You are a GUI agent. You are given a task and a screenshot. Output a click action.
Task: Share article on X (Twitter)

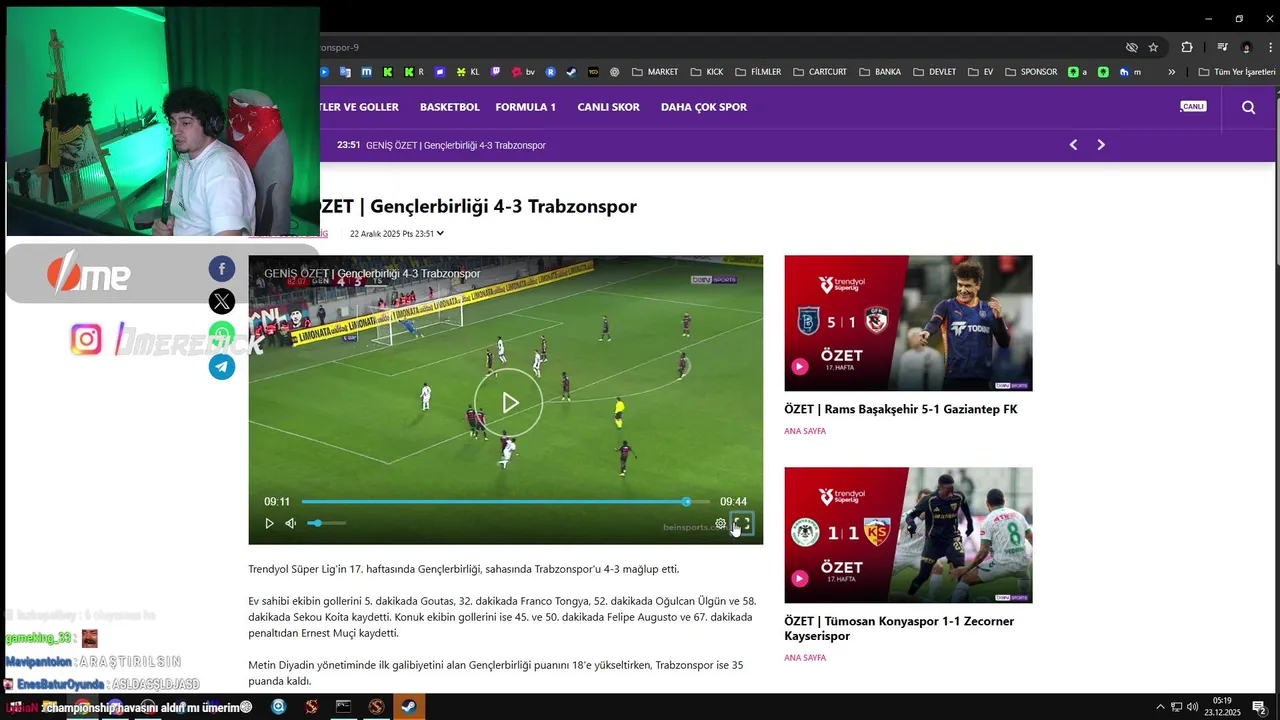point(222,301)
